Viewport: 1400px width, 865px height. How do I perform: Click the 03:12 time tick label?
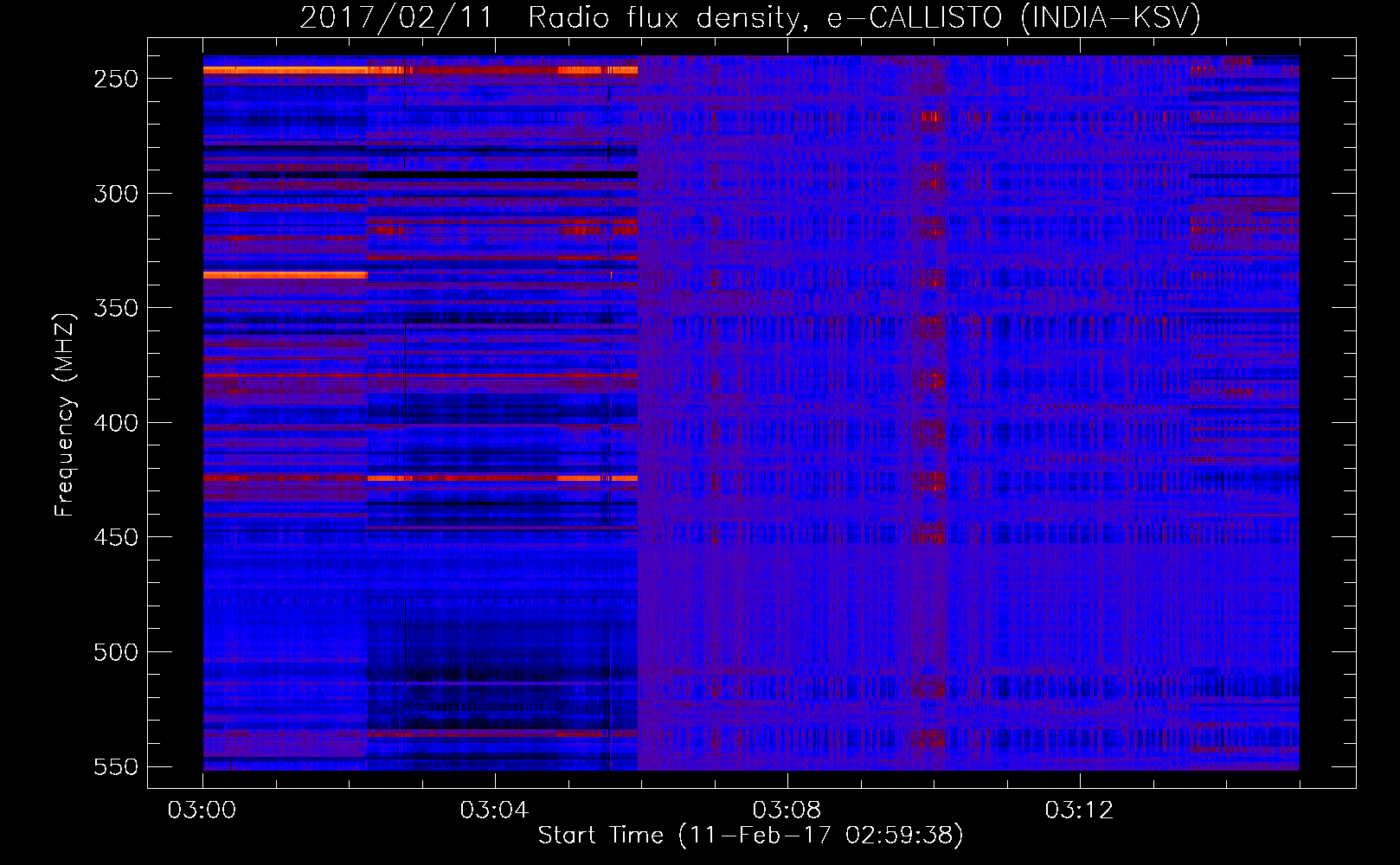click(x=1079, y=811)
